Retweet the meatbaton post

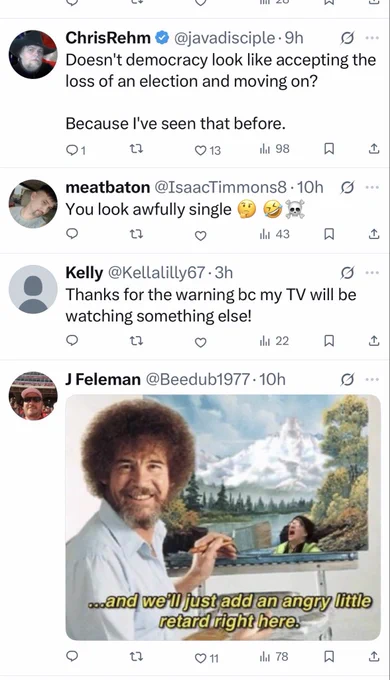pyautogui.click(x=137, y=235)
